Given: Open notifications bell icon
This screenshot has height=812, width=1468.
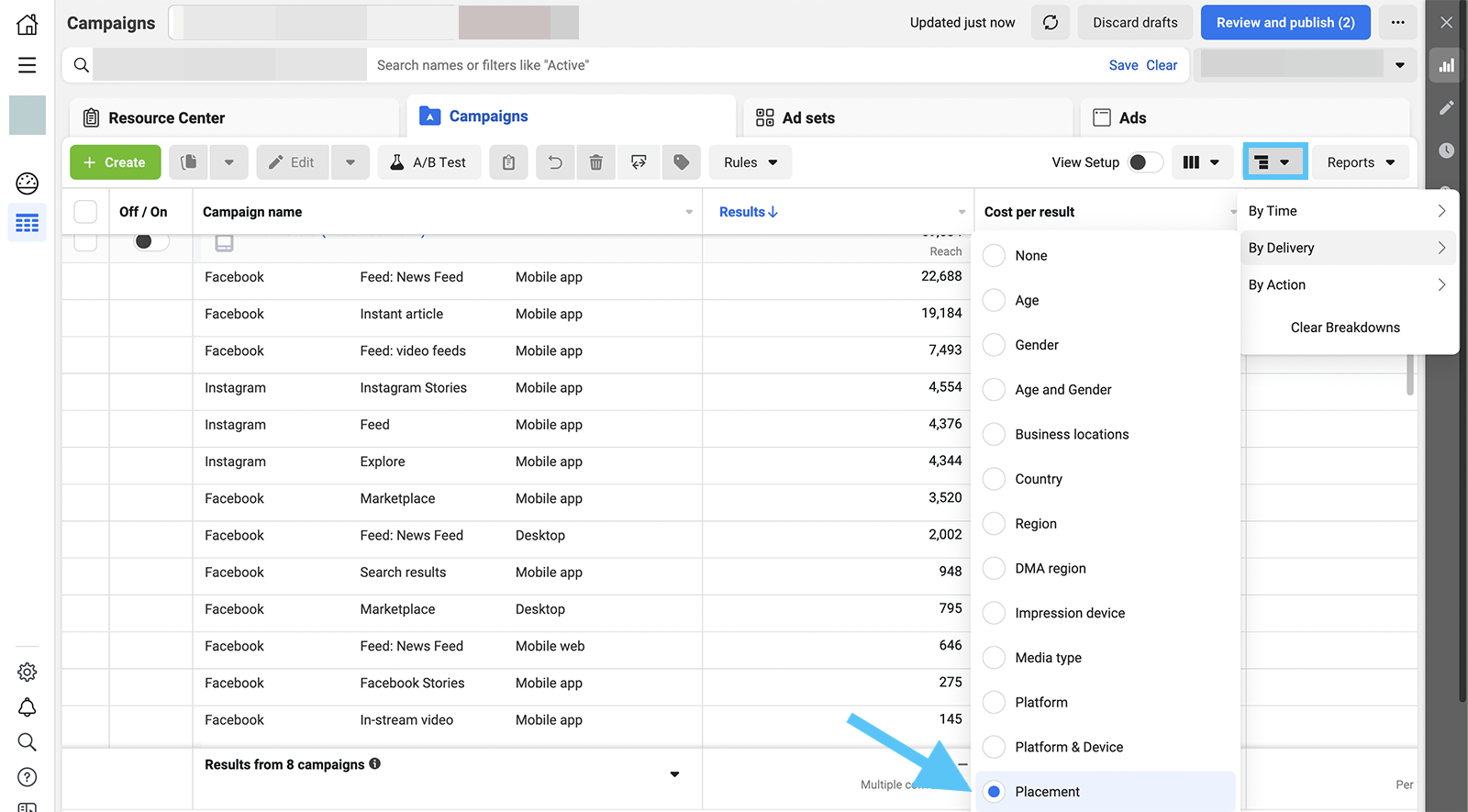Looking at the screenshot, I should 28,707.
